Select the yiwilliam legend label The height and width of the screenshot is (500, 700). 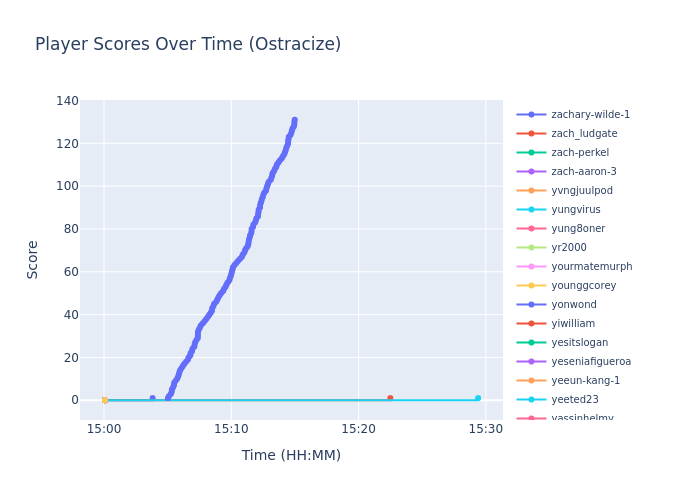tap(573, 324)
